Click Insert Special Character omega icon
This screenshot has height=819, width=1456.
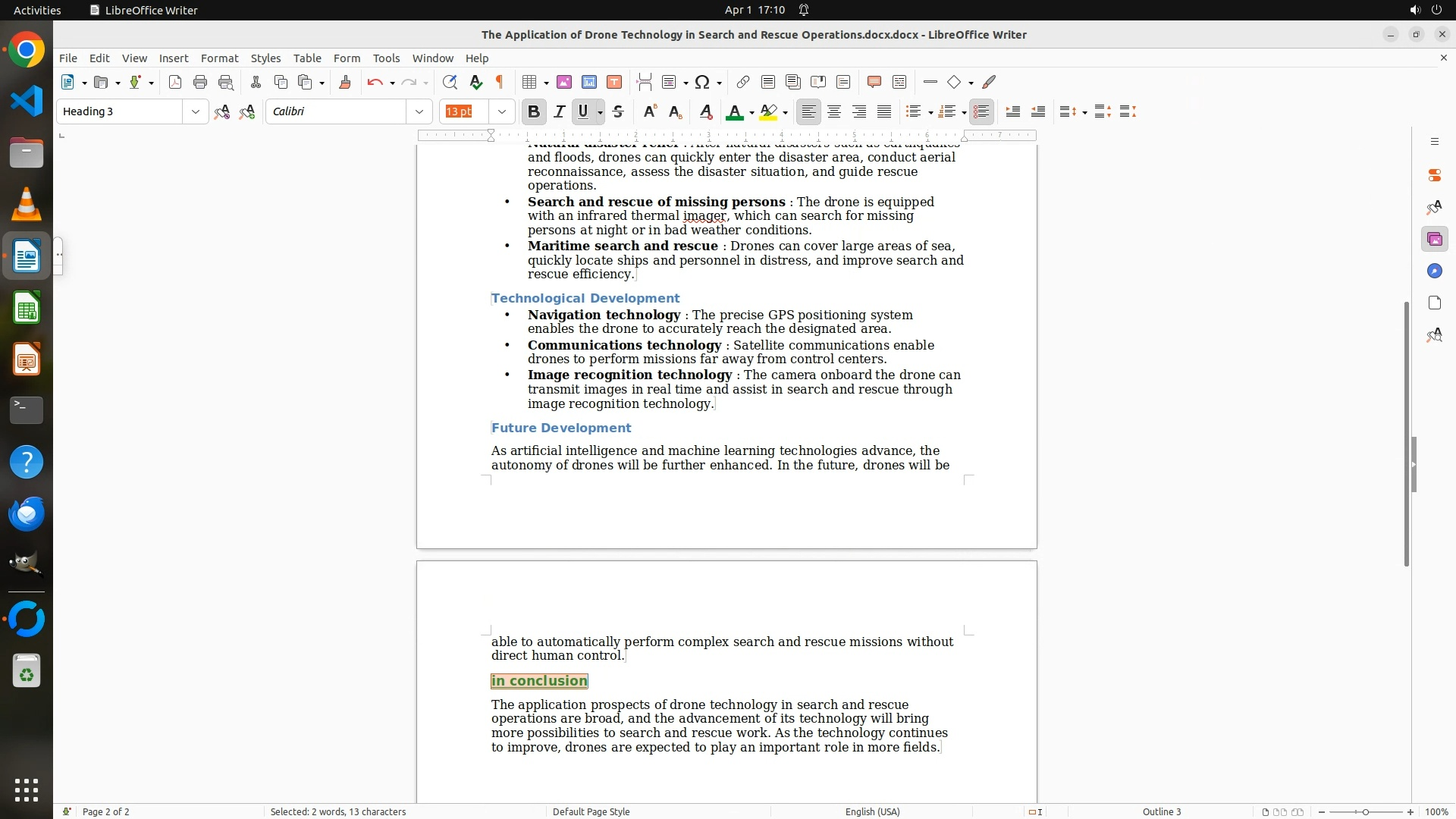(703, 82)
